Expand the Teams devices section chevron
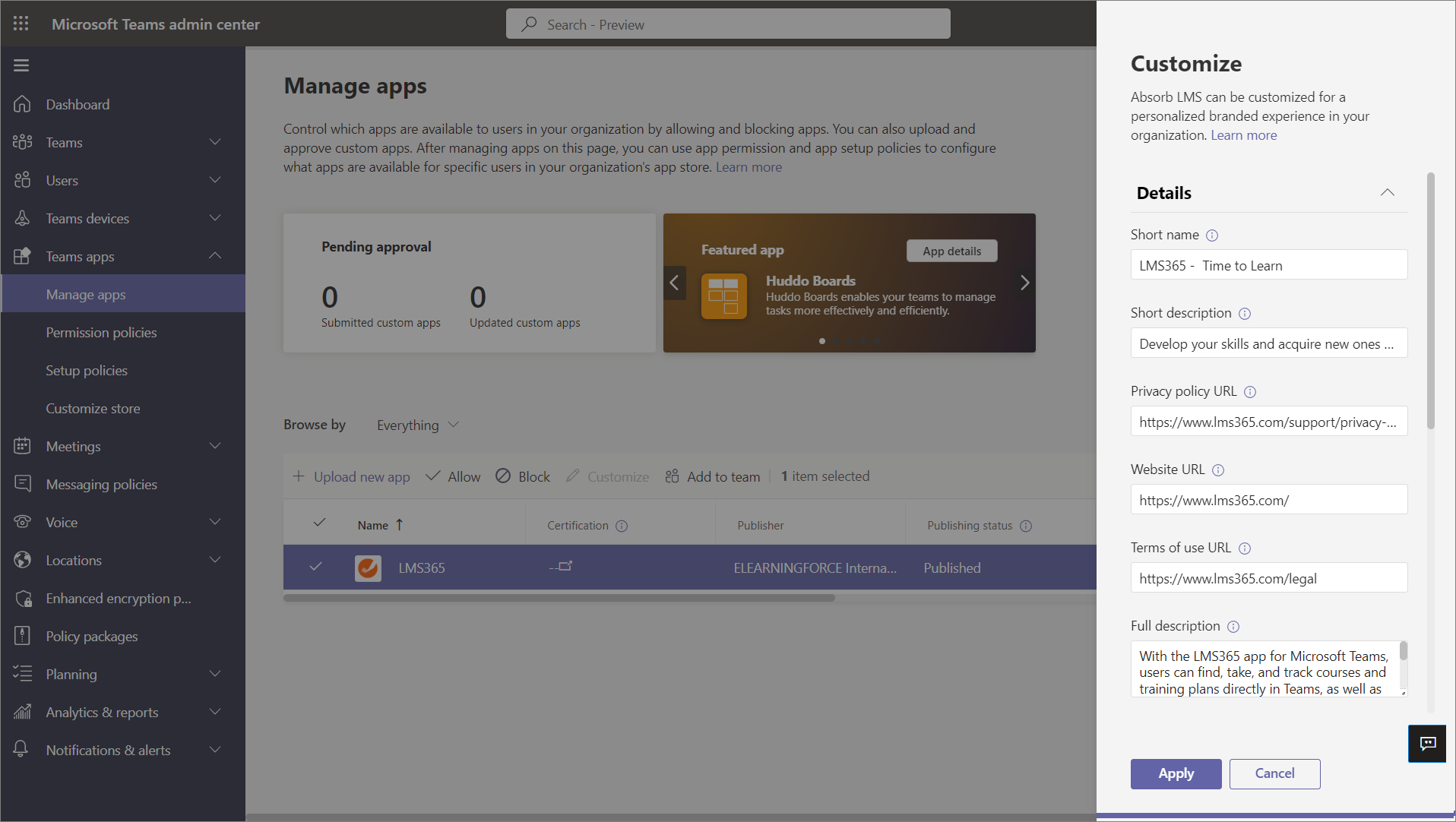The width and height of the screenshot is (1456, 822). (x=215, y=218)
